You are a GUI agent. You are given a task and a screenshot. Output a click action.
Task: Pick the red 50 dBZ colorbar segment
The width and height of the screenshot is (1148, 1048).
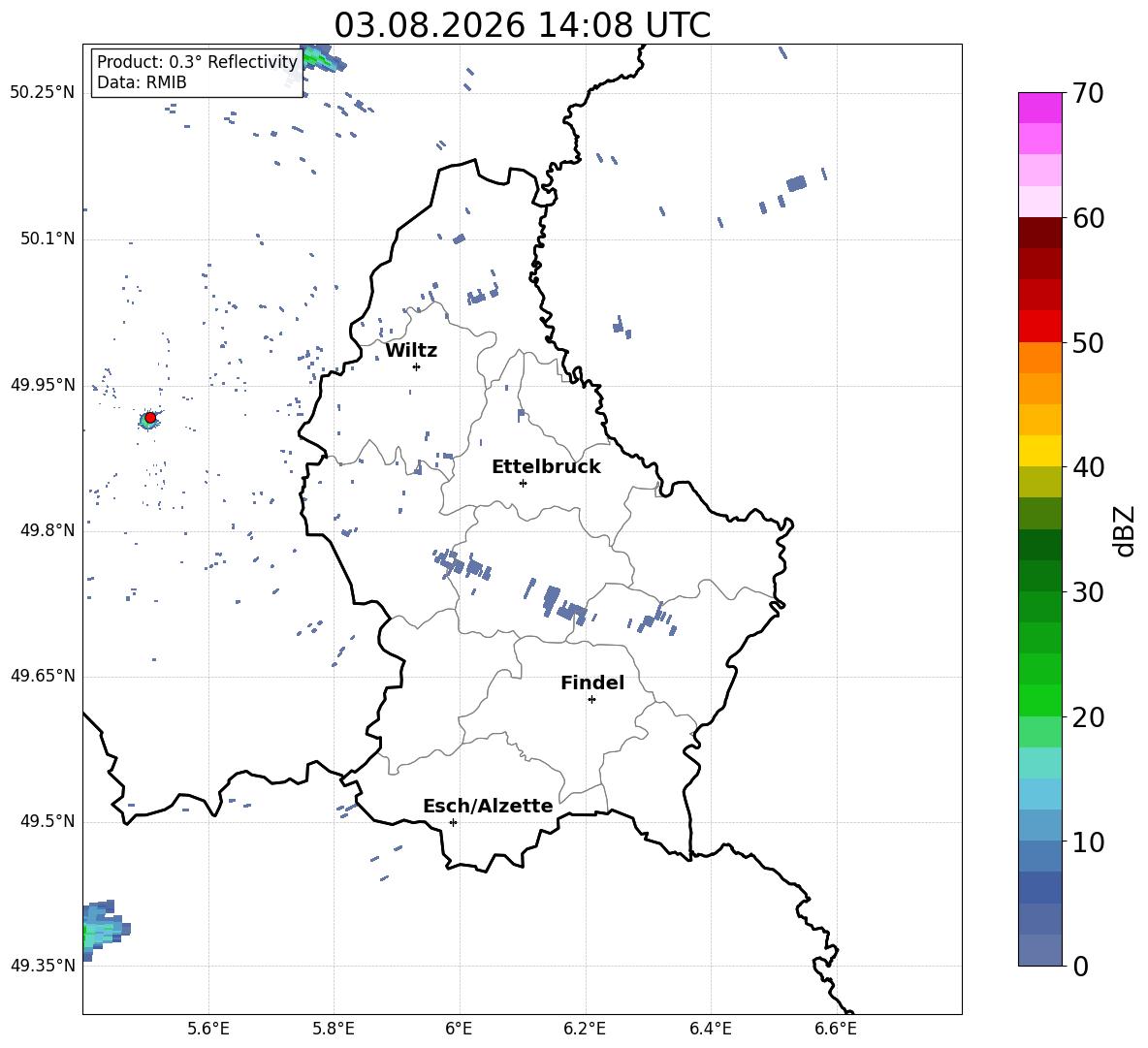(x=1039, y=327)
